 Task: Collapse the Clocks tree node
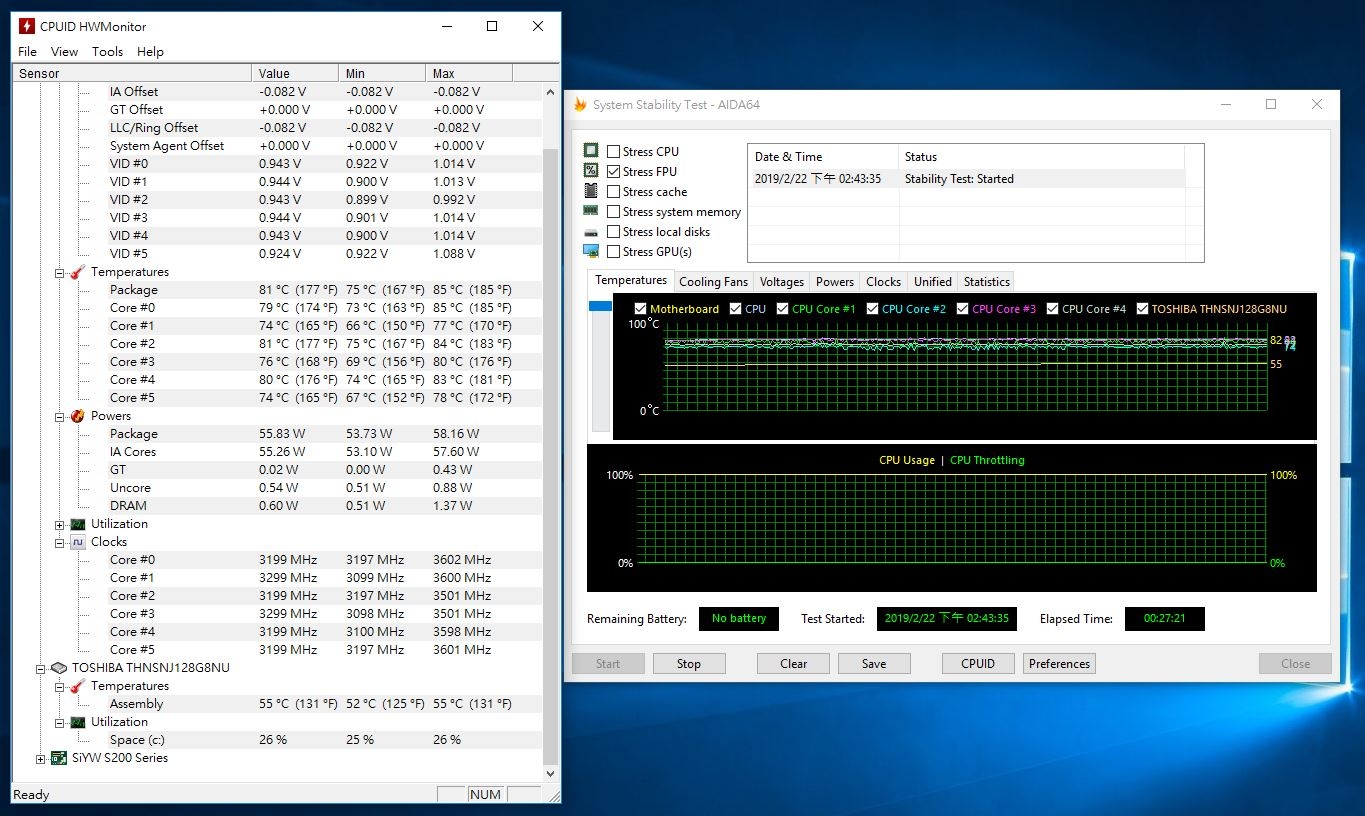coord(59,543)
